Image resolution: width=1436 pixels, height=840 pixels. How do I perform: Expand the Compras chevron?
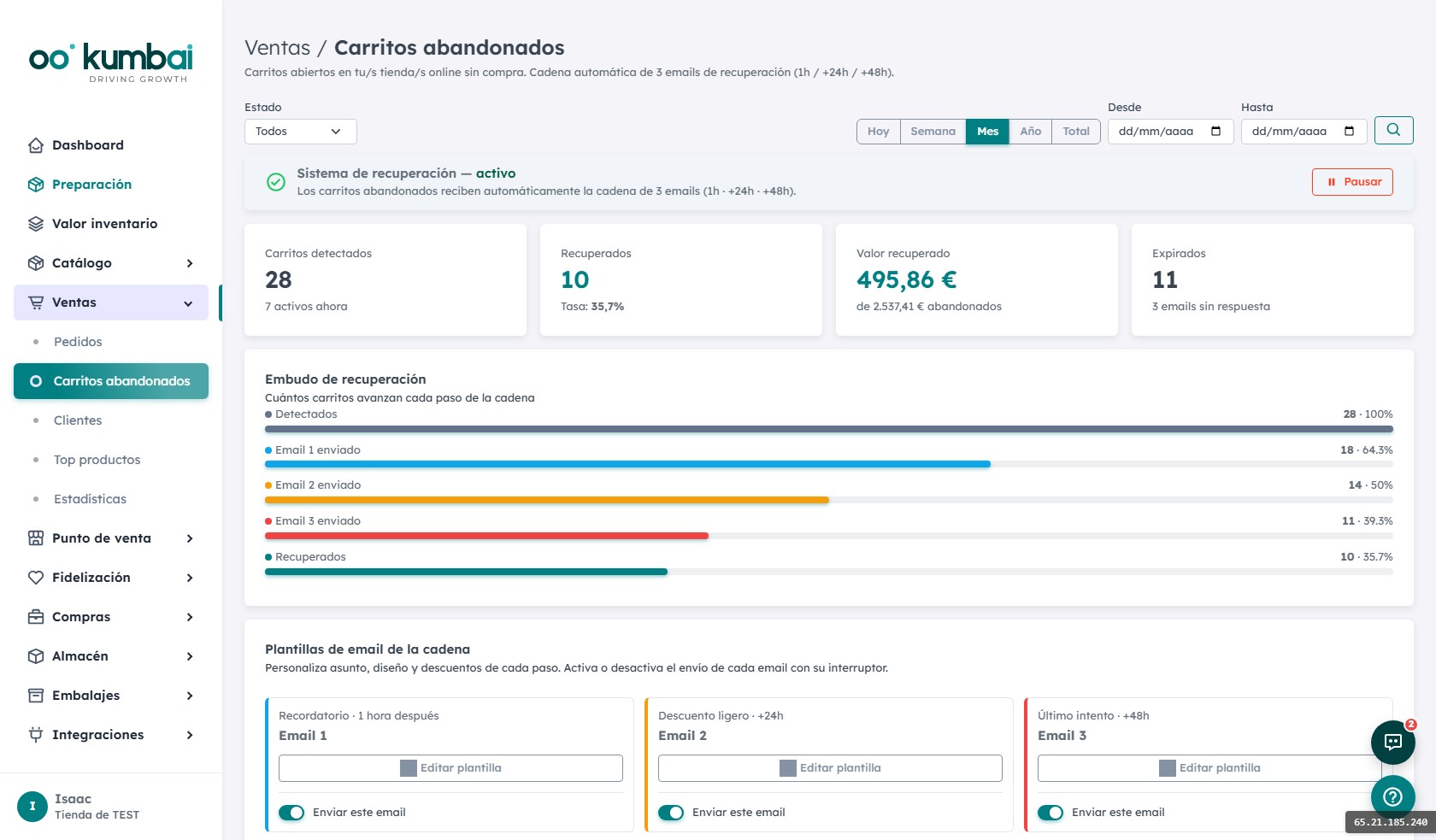click(x=190, y=617)
